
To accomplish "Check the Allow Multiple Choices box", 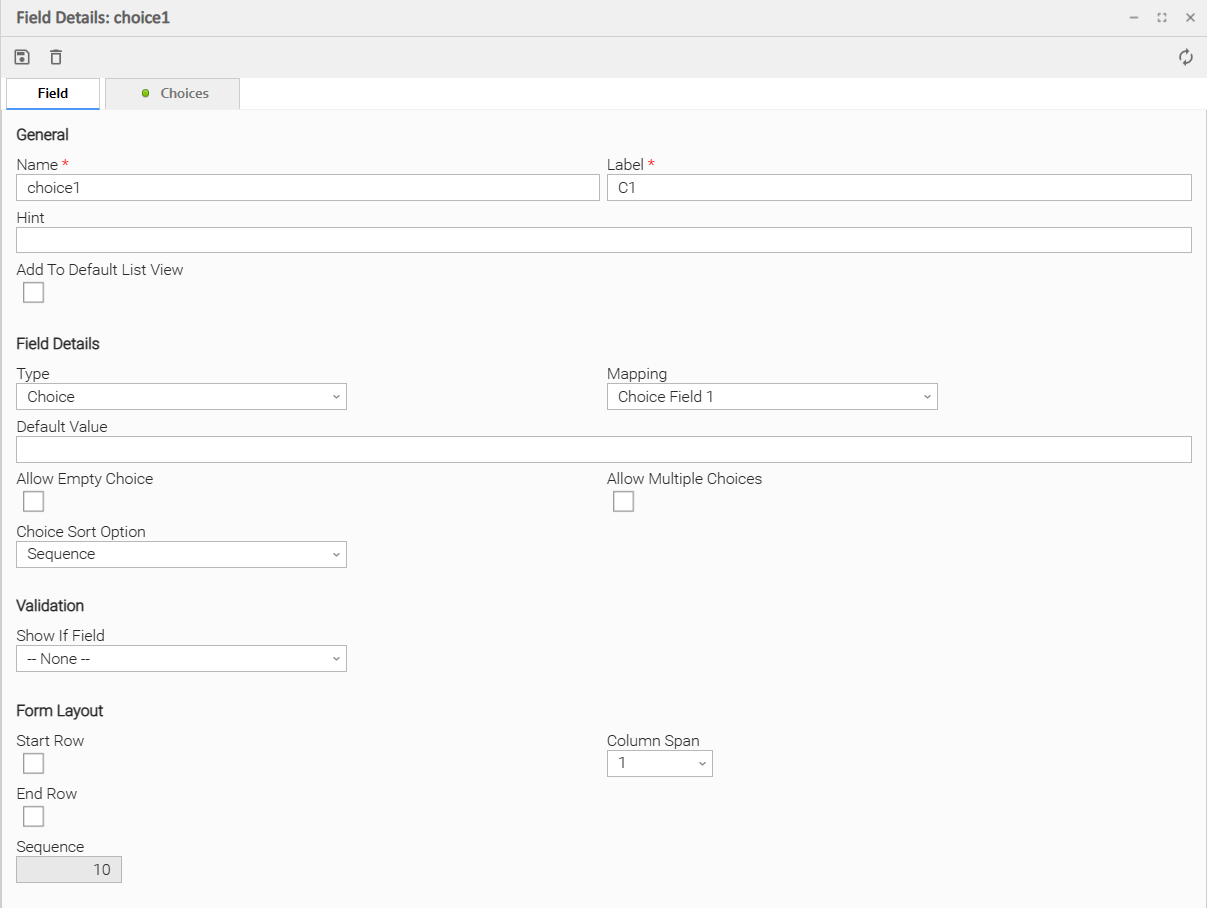I will (x=624, y=501).
